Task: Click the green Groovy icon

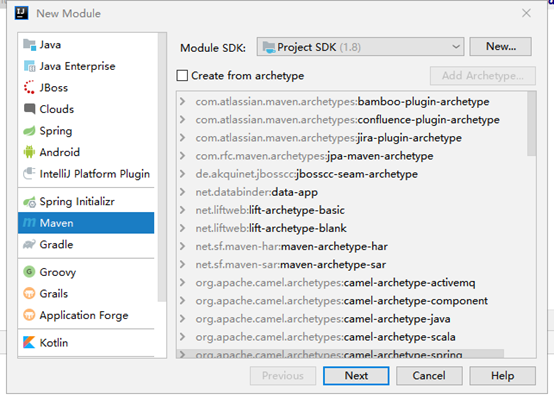Action: [29, 272]
